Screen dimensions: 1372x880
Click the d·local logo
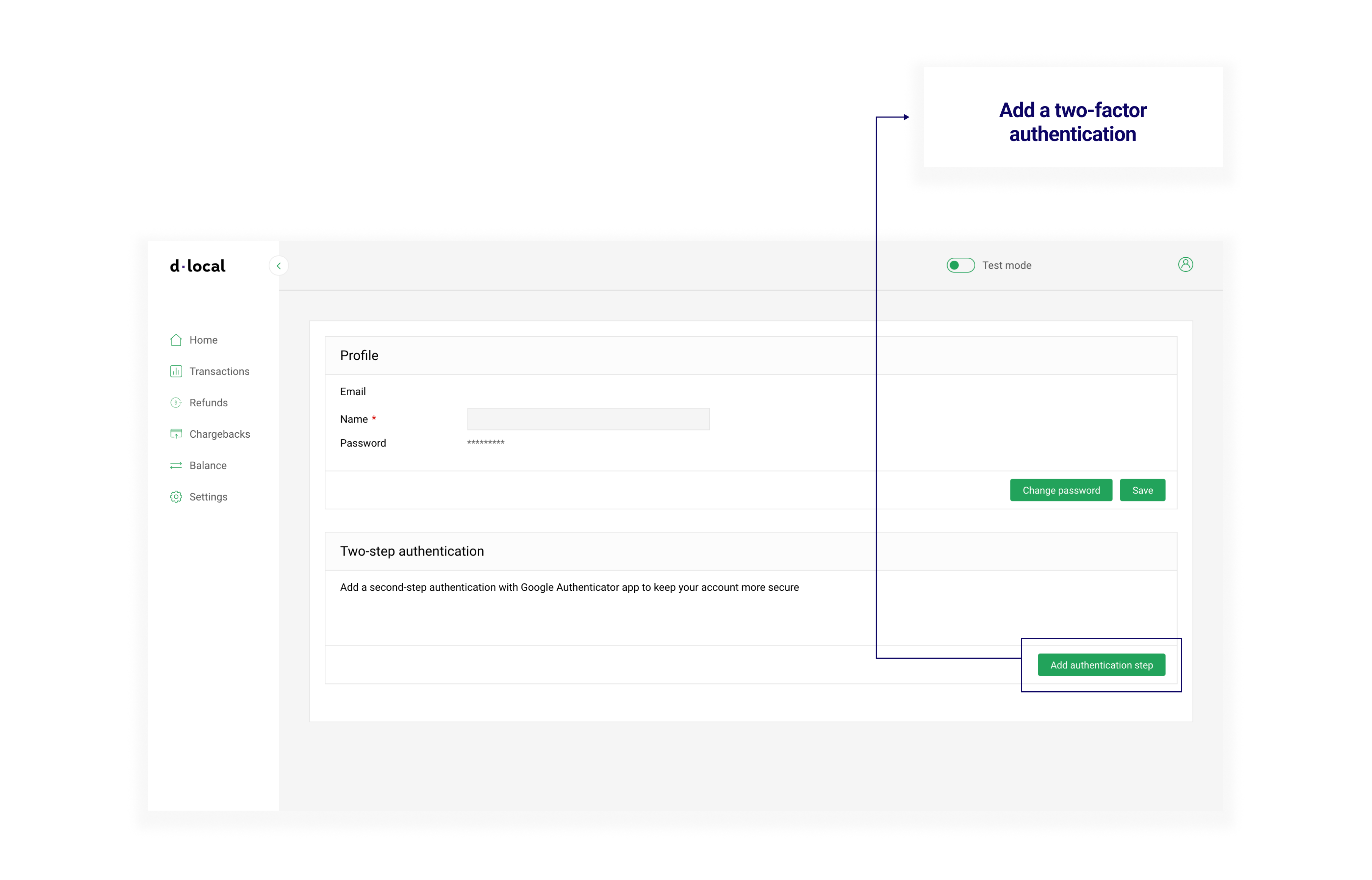click(x=198, y=266)
